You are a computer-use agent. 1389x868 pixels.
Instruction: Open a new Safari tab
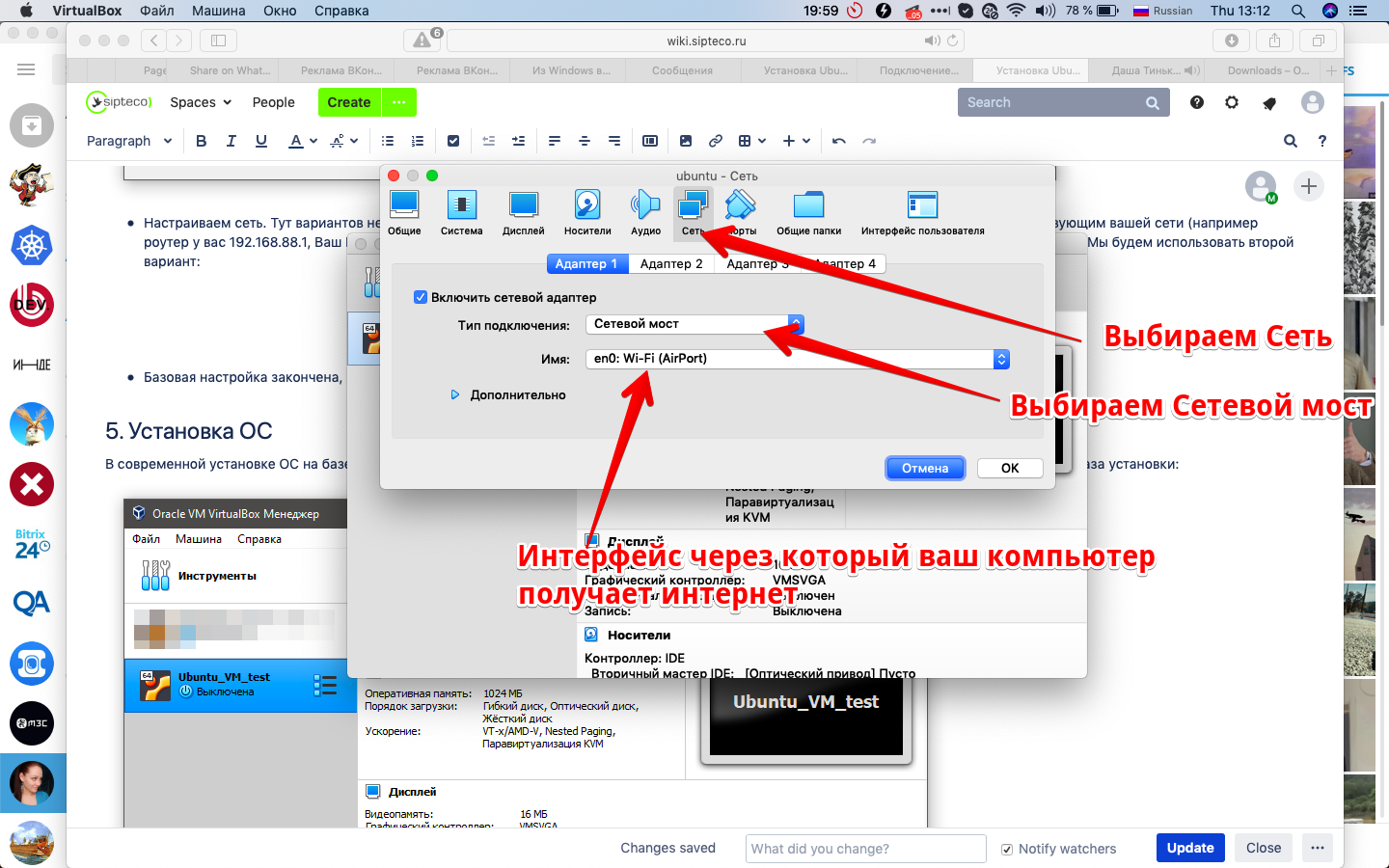click(x=1331, y=70)
